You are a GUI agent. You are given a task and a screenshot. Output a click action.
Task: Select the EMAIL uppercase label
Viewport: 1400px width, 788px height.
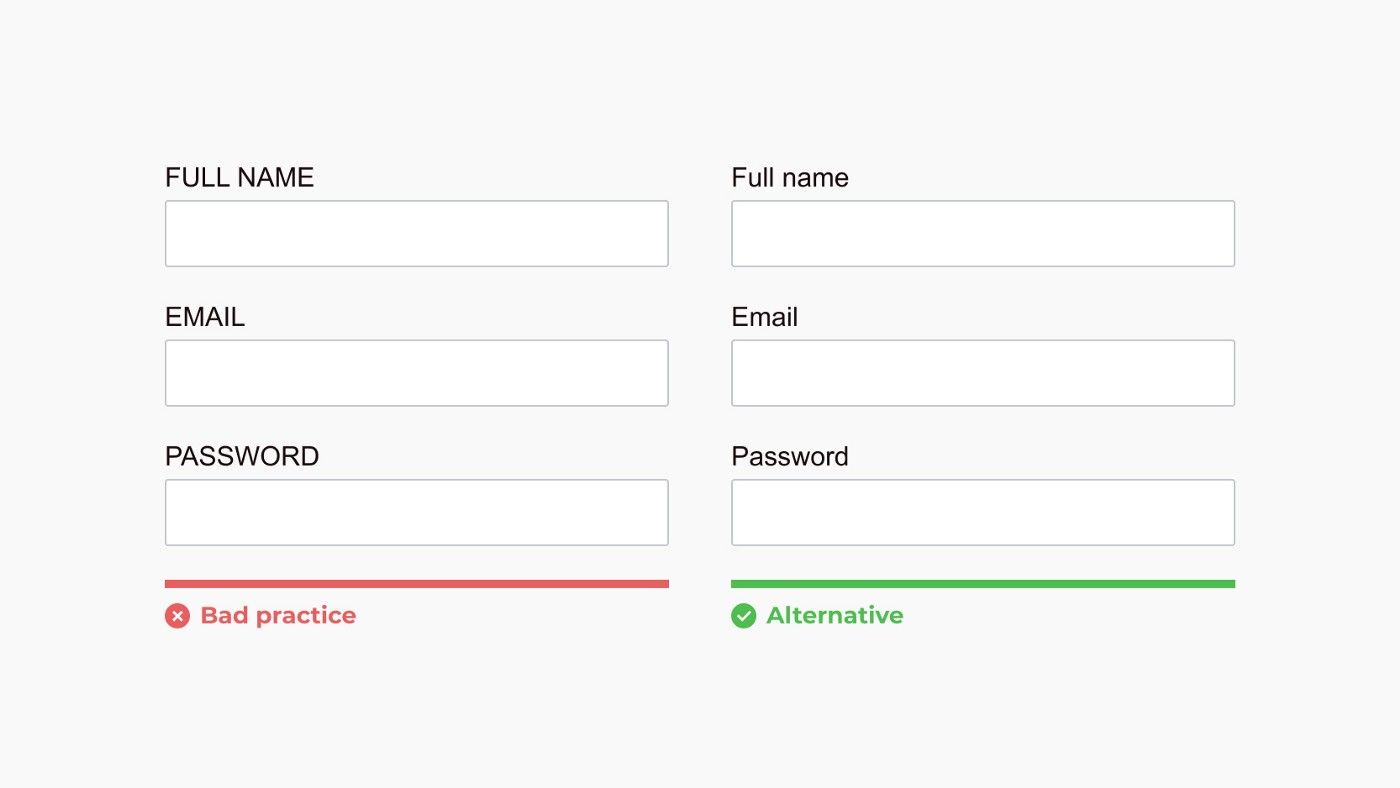205,317
